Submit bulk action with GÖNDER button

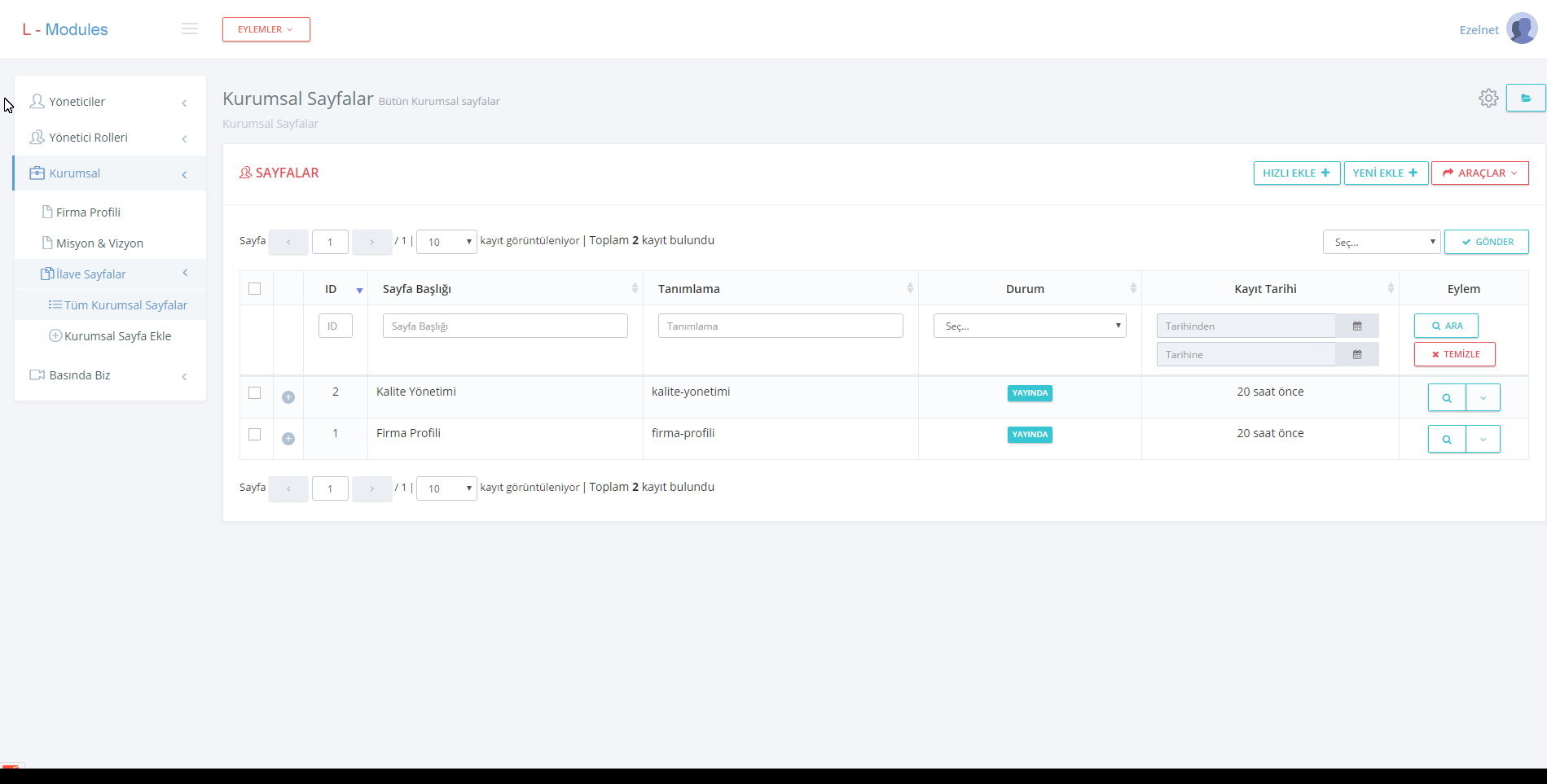pos(1487,242)
